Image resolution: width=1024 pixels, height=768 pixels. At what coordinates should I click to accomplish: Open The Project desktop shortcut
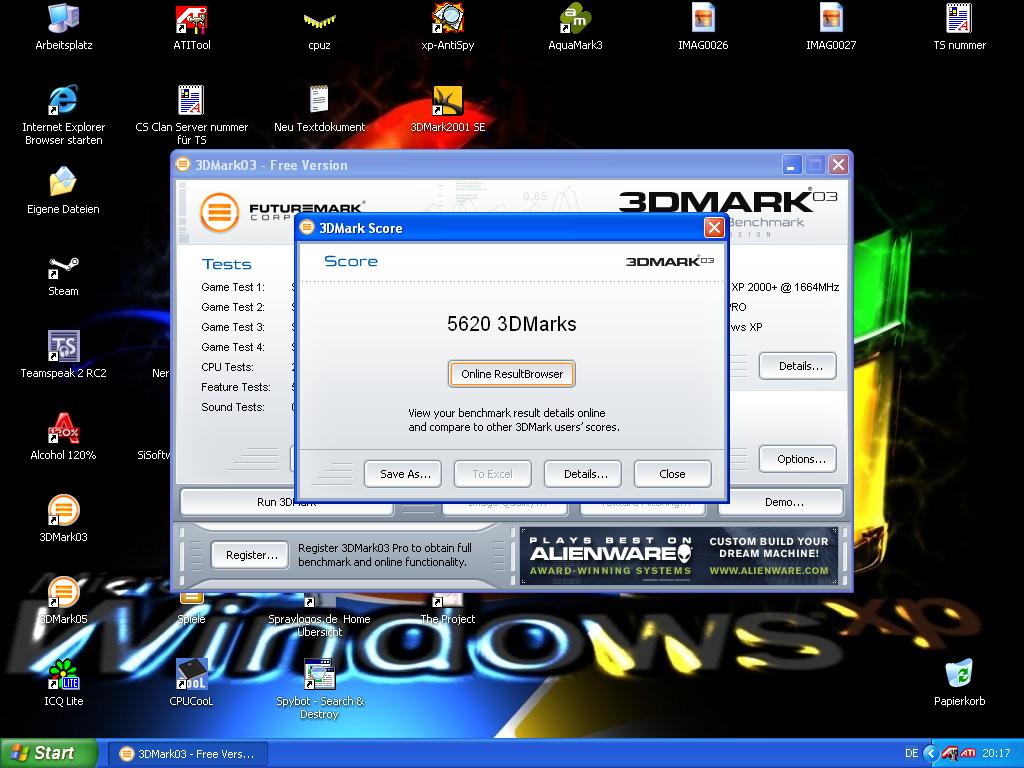pos(447,610)
